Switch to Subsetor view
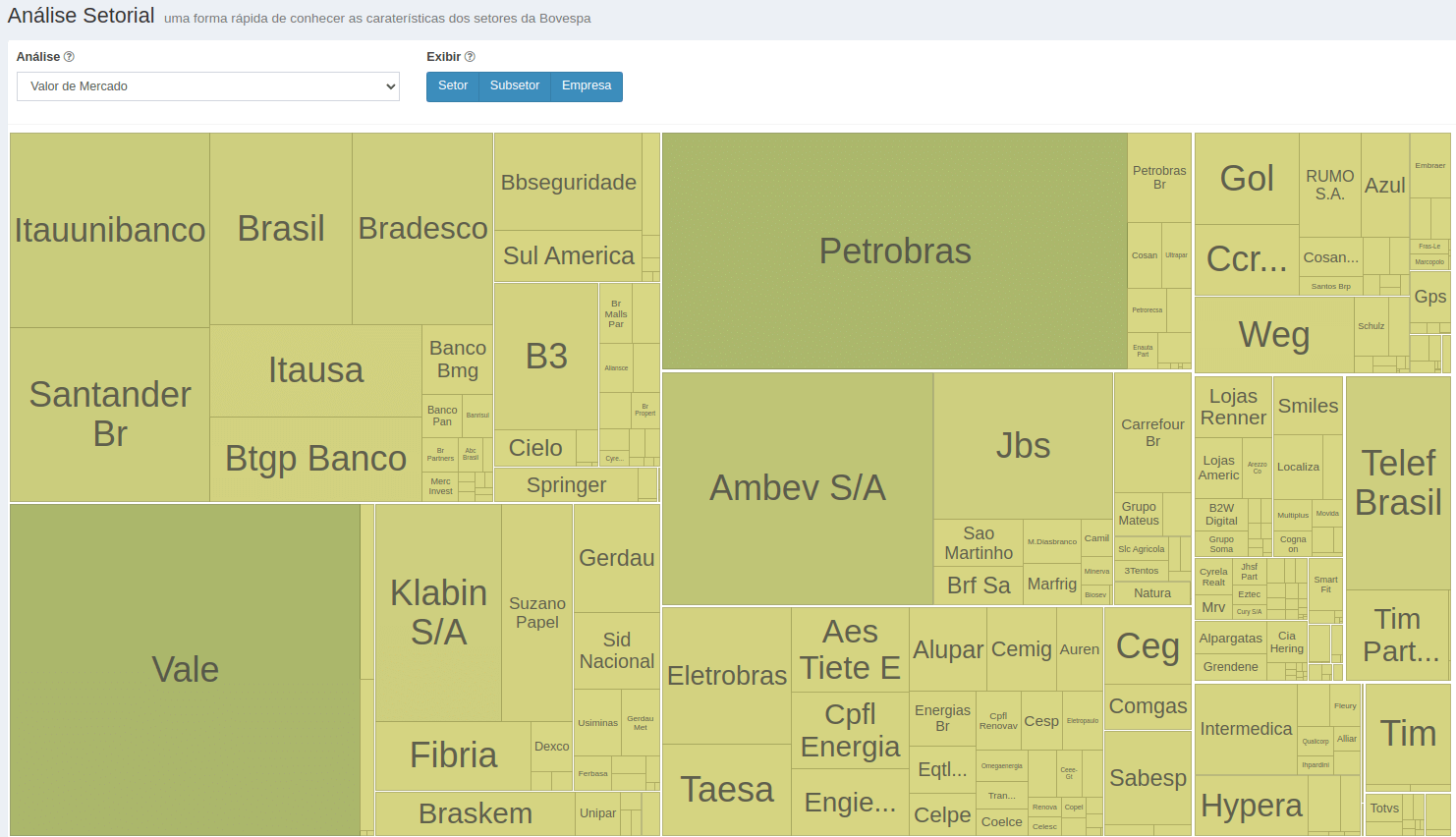1456x837 pixels. (x=515, y=86)
